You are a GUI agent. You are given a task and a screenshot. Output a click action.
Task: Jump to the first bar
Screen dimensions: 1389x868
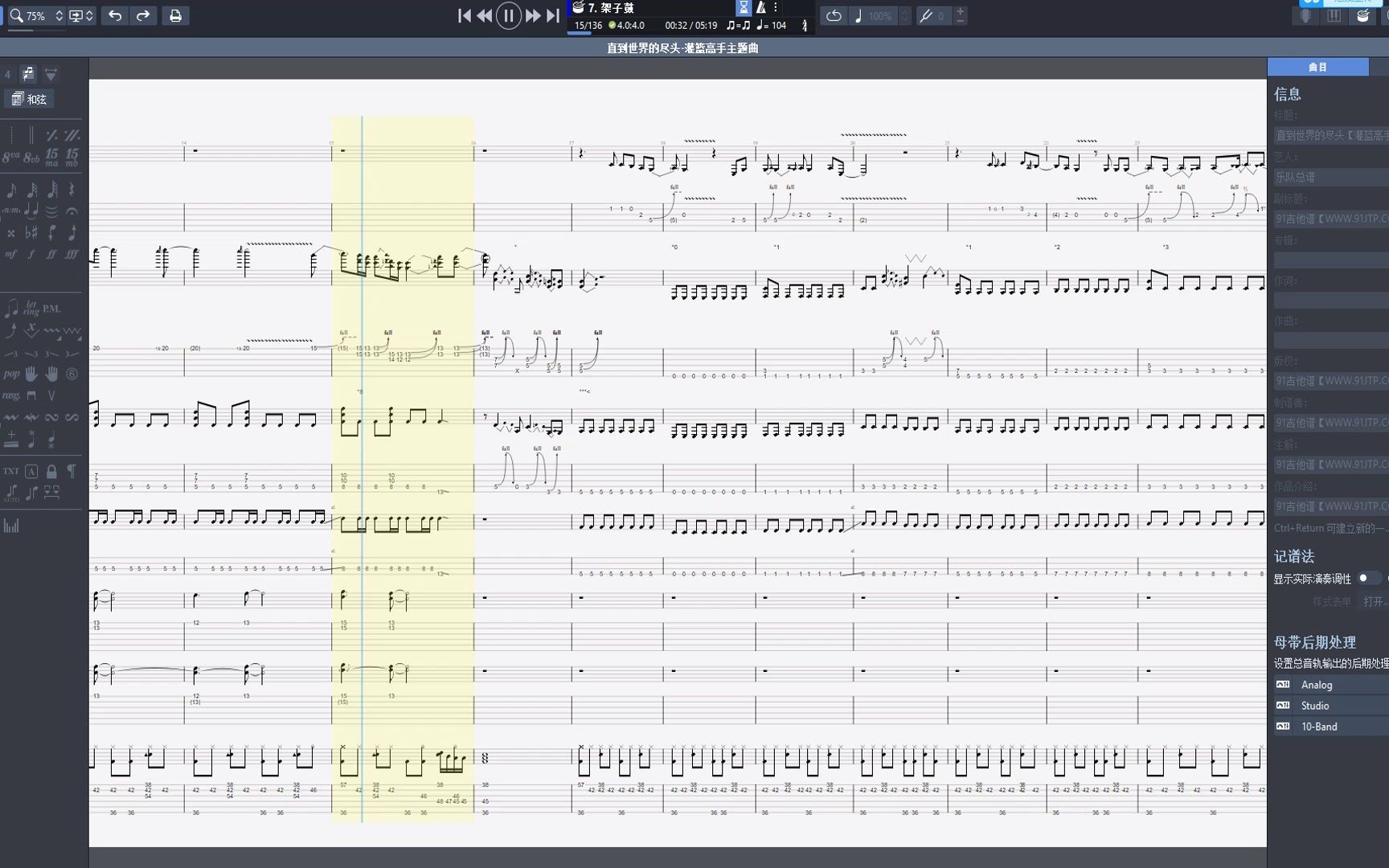coord(464,15)
